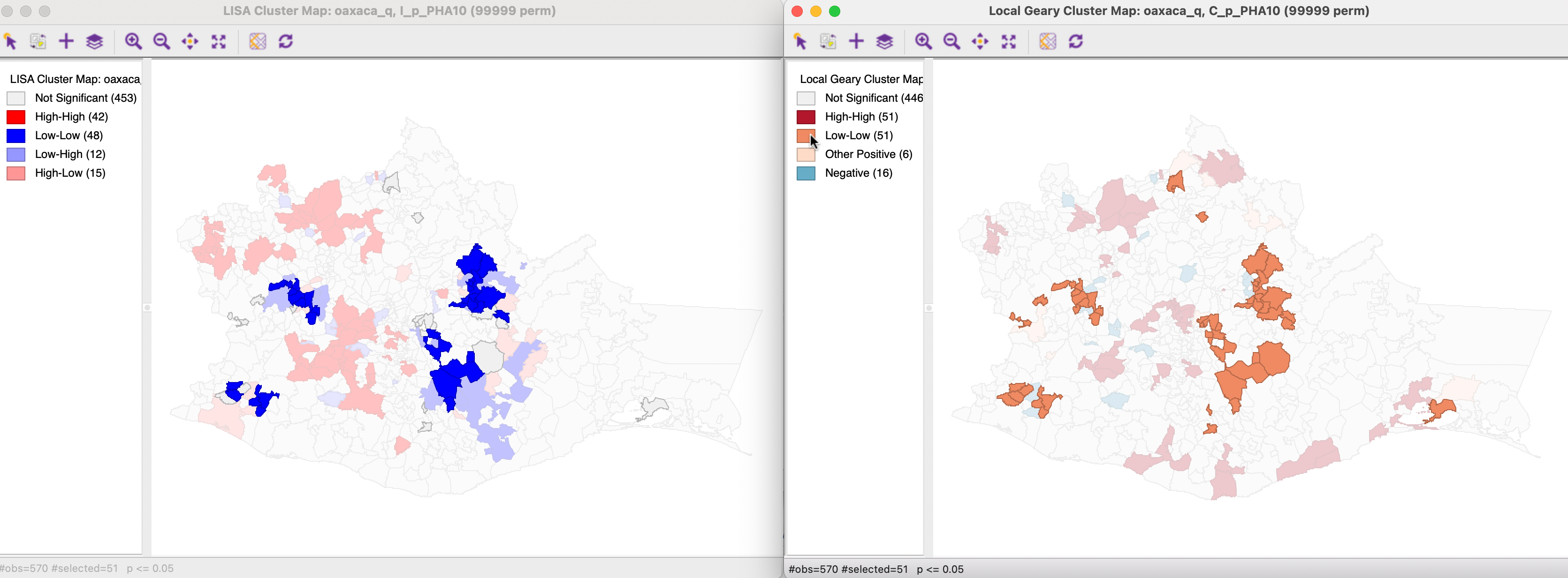Screen dimensions: 1568x578
Task: Select the pointer tool in Local Geary window
Action: (800, 41)
